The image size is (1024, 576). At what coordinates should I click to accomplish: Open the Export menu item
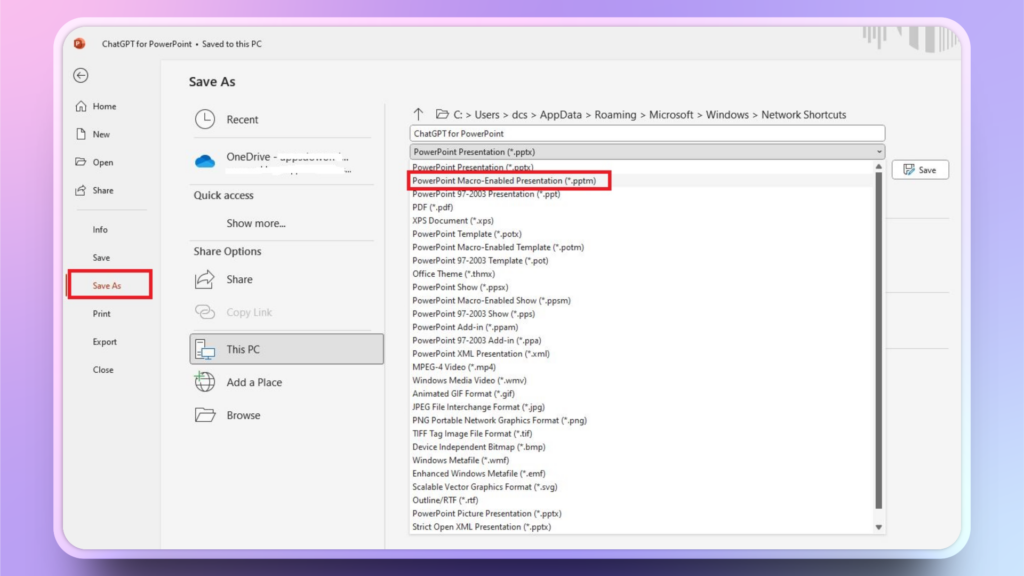pos(105,342)
